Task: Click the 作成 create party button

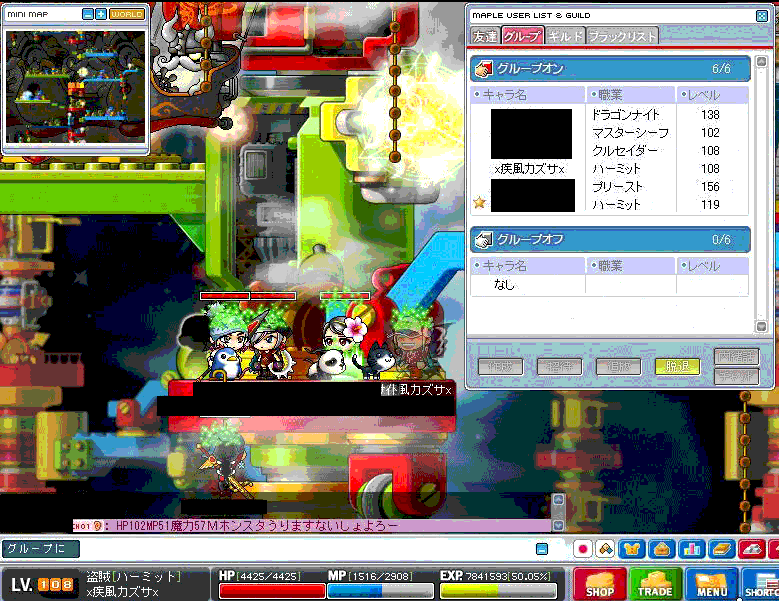Action: (x=500, y=367)
